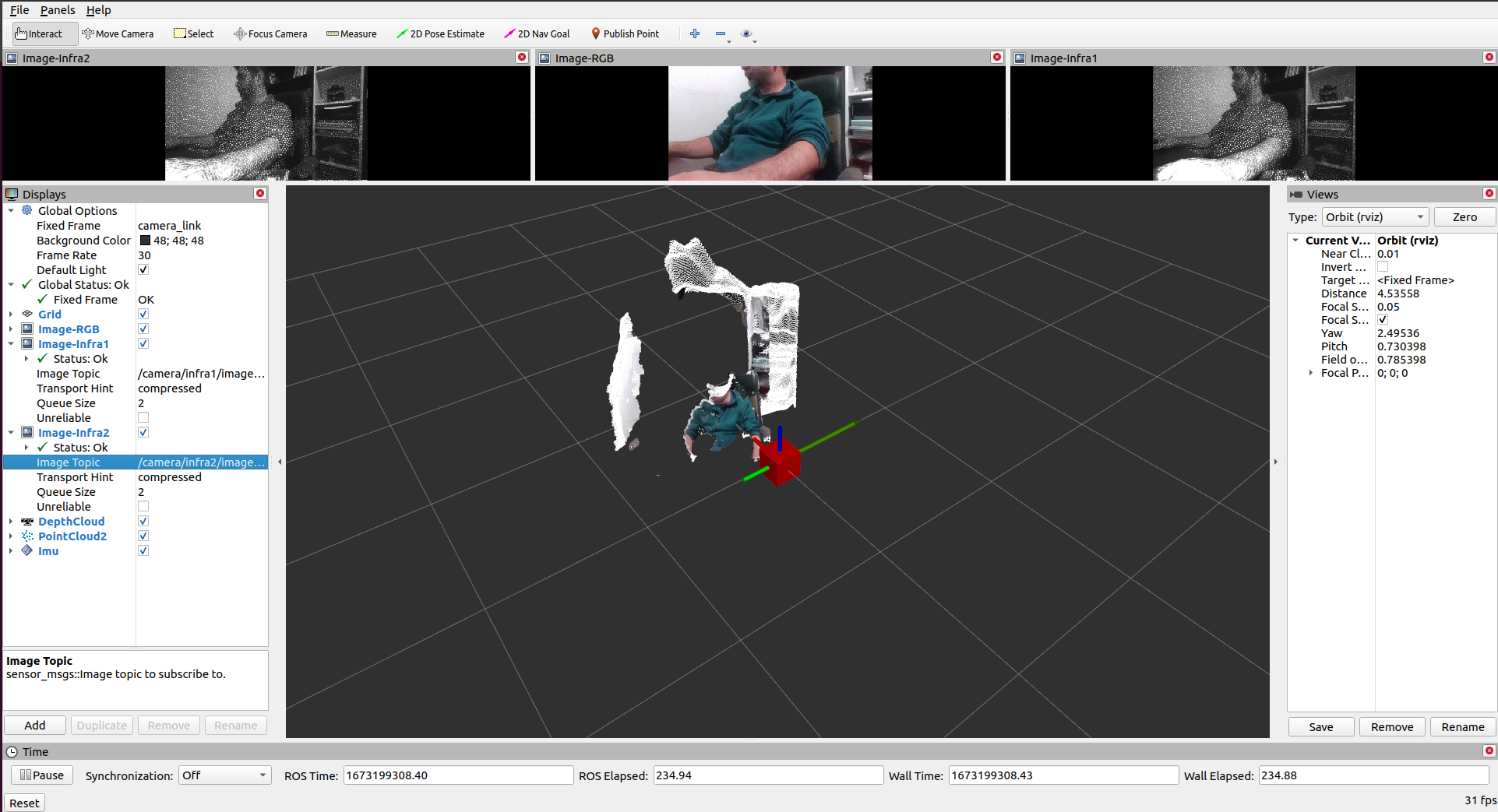1498x812 pixels.
Task: Expand the Imu display node
Action: coord(11,551)
